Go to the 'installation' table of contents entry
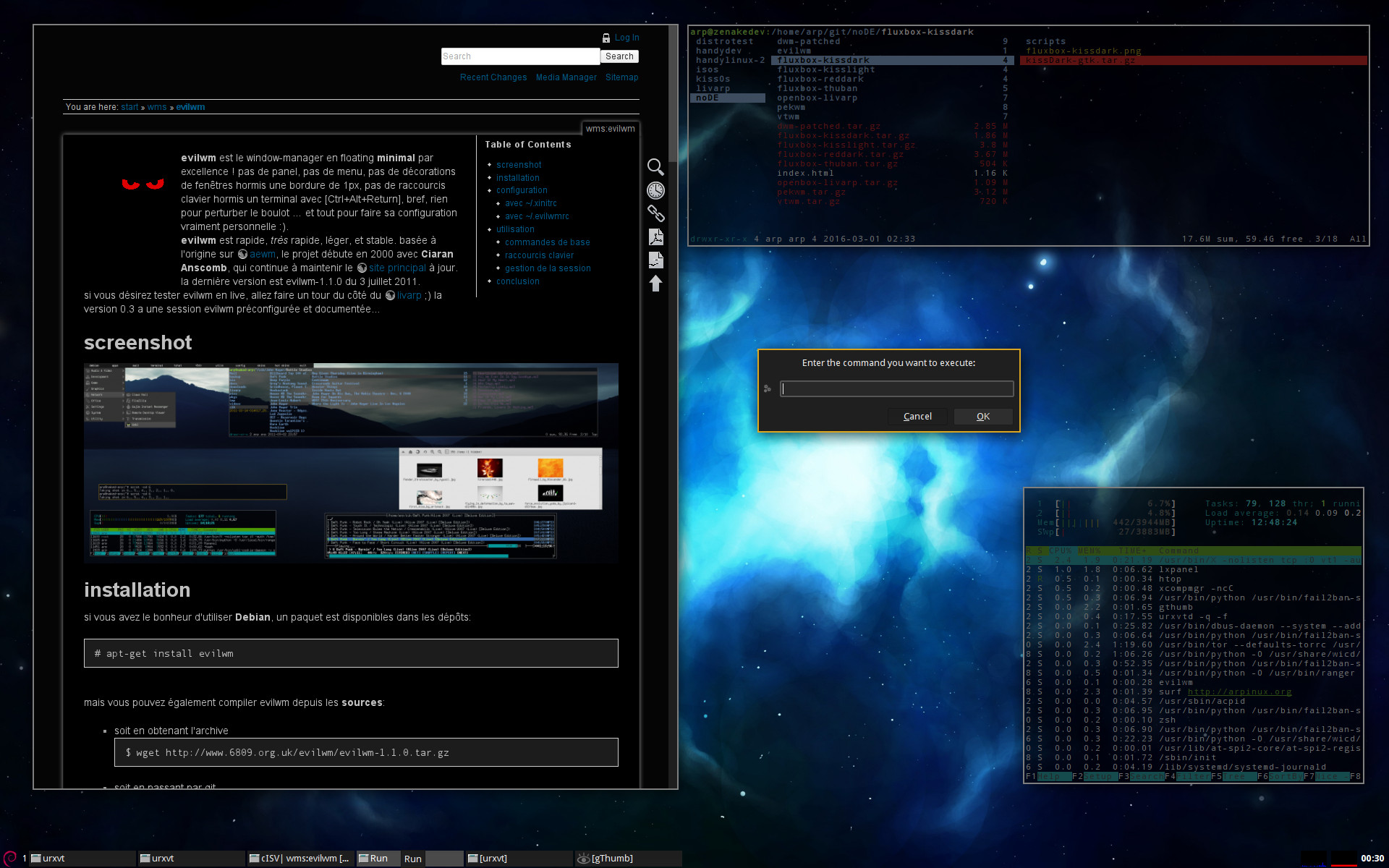 pos(517,178)
